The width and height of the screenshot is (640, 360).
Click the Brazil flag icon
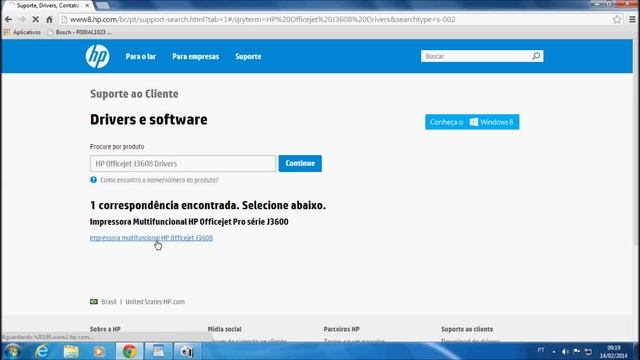coord(94,302)
